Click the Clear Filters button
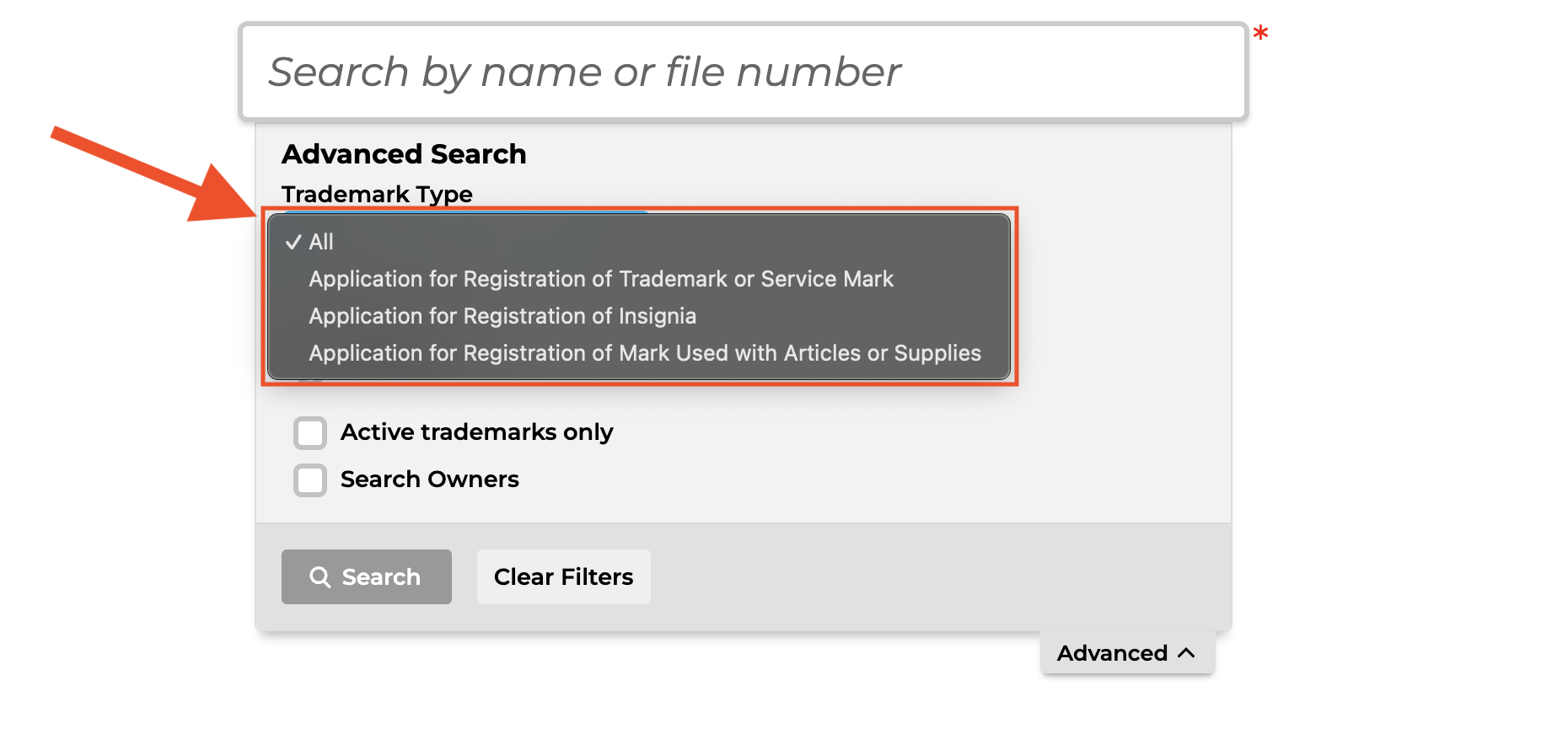 tap(564, 577)
